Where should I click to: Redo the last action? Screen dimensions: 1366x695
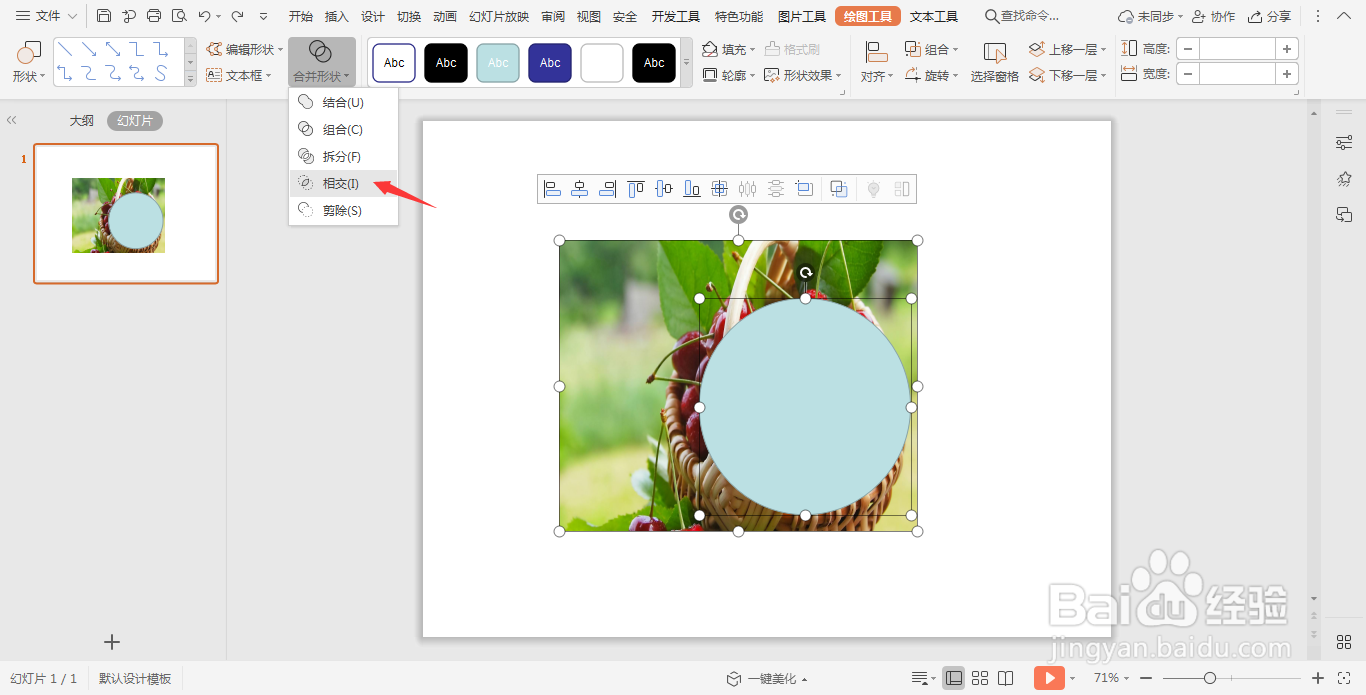[x=237, y=16]
